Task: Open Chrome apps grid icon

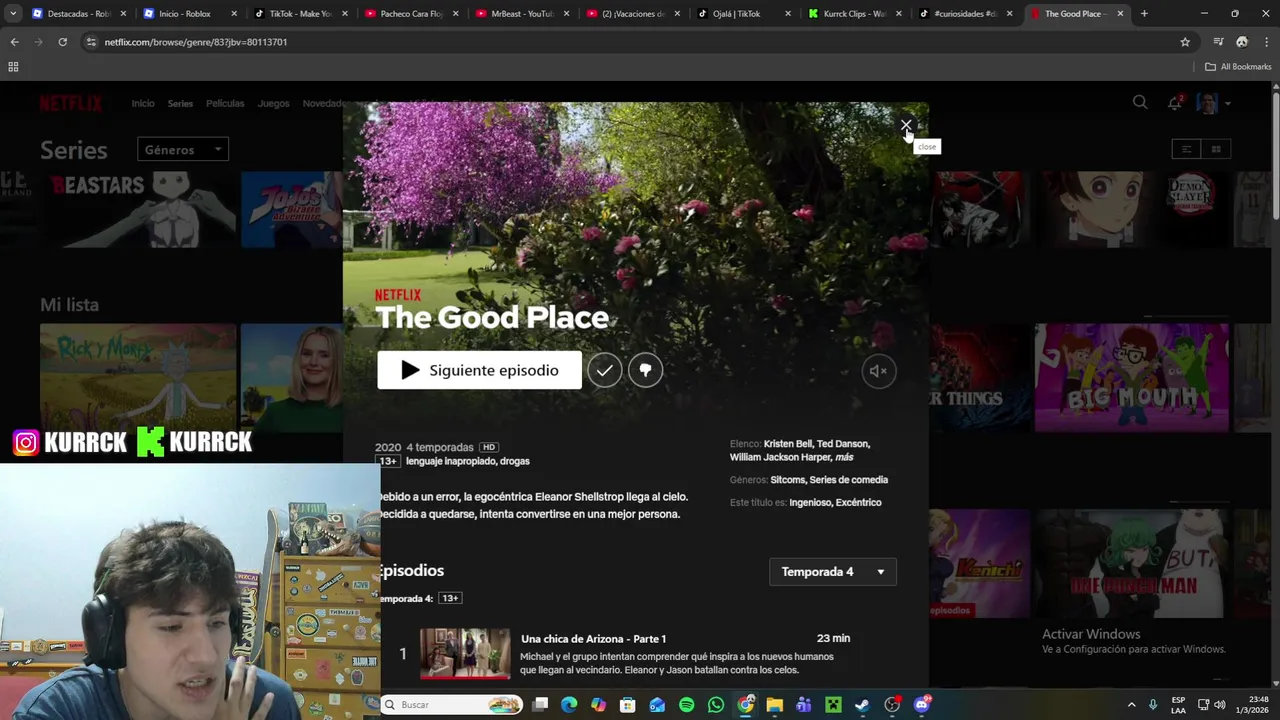Action: pos(13,67)
